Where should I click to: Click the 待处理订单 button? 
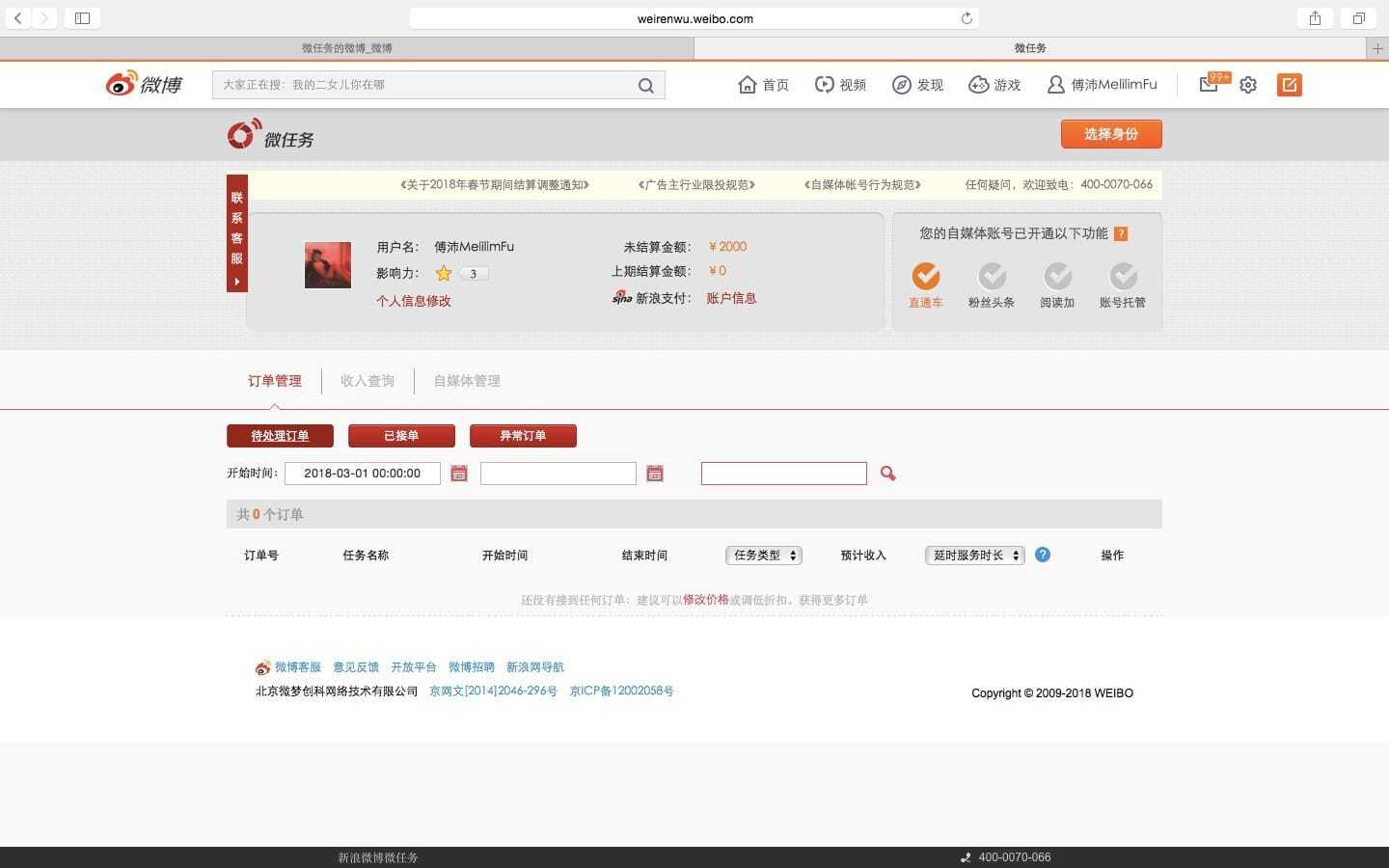point(280,436)
